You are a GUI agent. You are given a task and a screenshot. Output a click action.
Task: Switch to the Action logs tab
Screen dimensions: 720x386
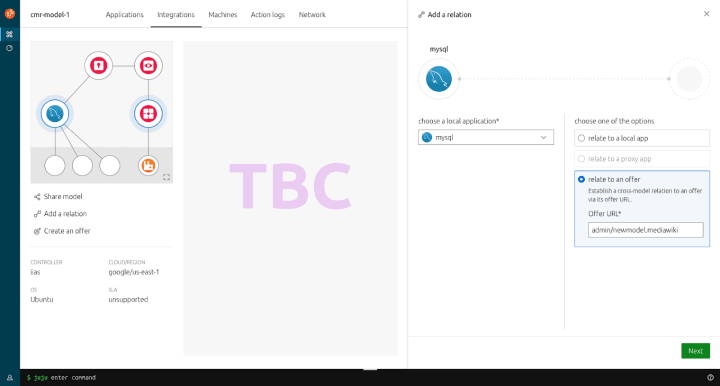(268, 15)
